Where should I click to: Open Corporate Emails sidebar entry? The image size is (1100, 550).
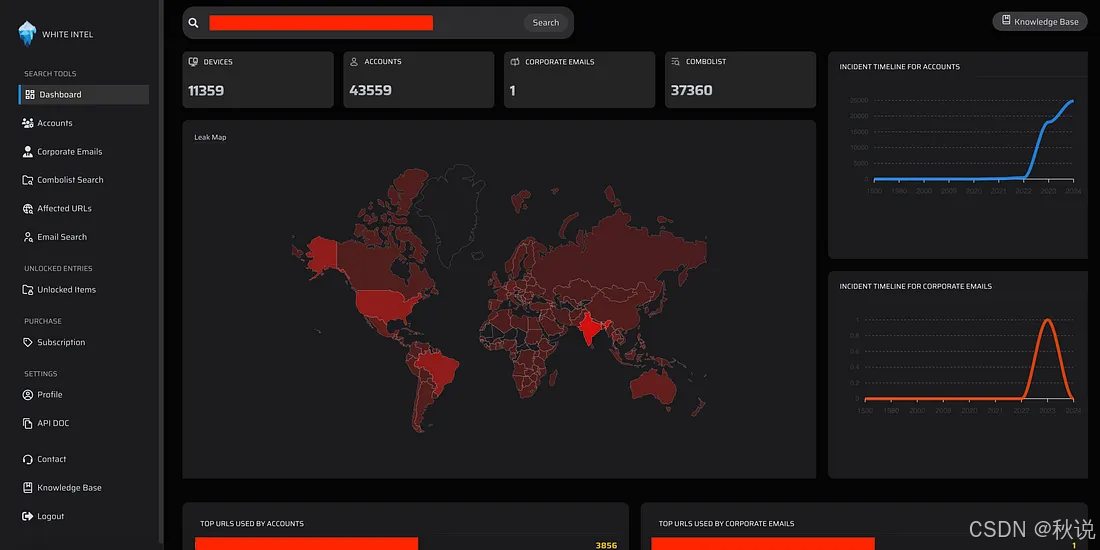pos(69,152)
